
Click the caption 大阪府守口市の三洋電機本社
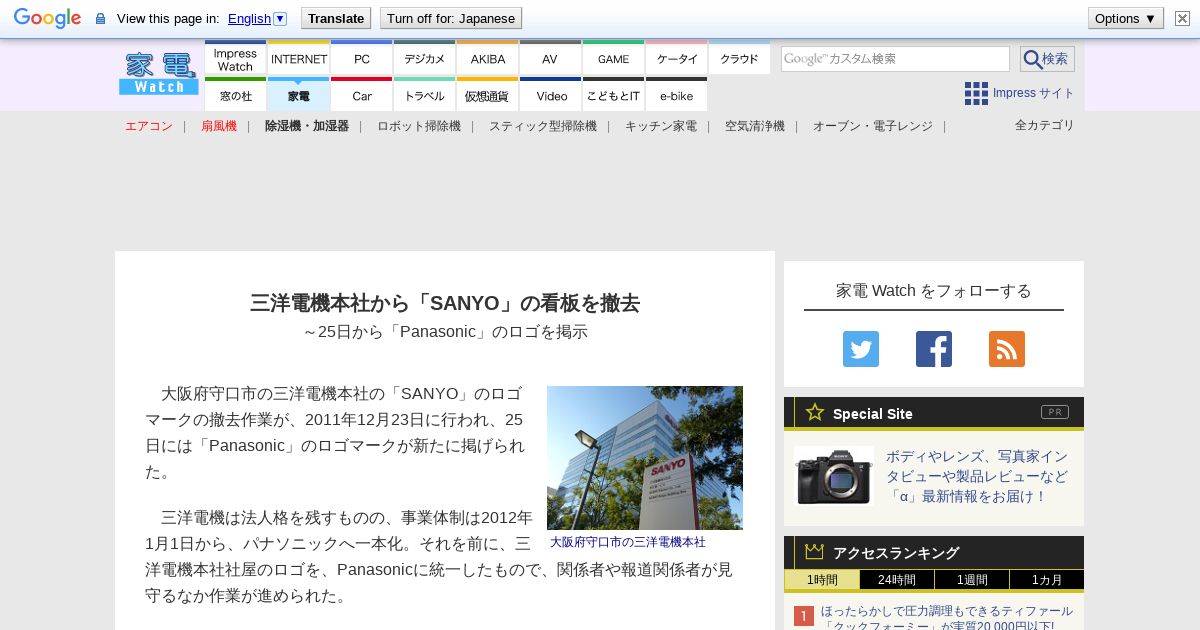coord(628,542)
